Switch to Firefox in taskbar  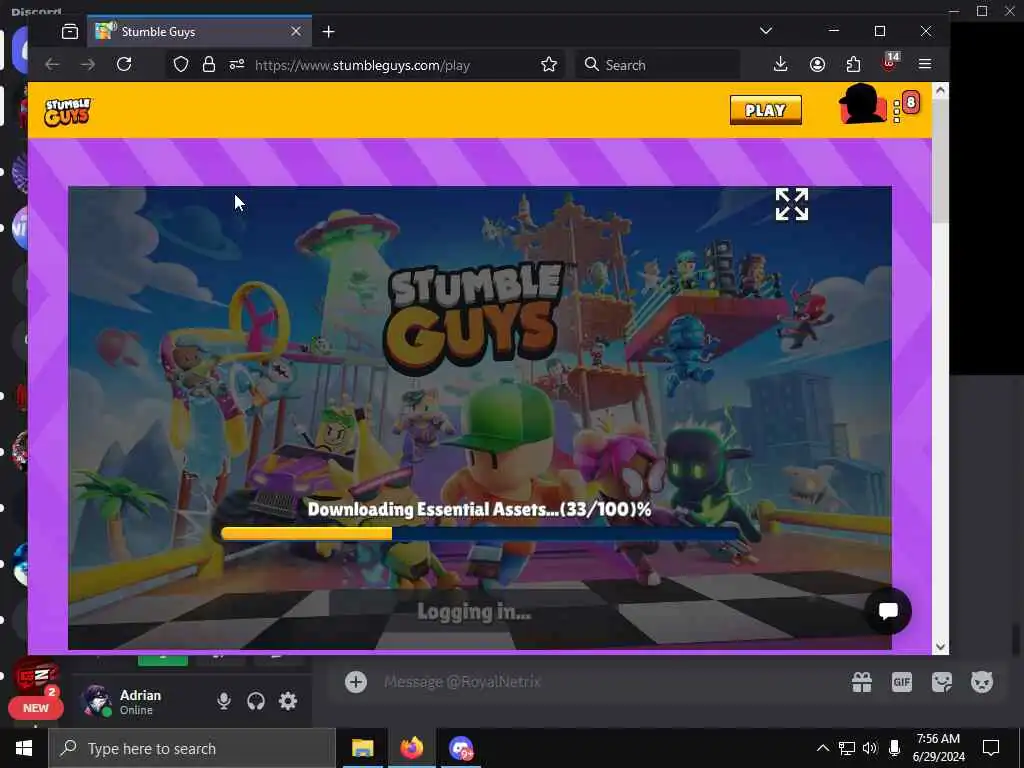pos(411,748)
